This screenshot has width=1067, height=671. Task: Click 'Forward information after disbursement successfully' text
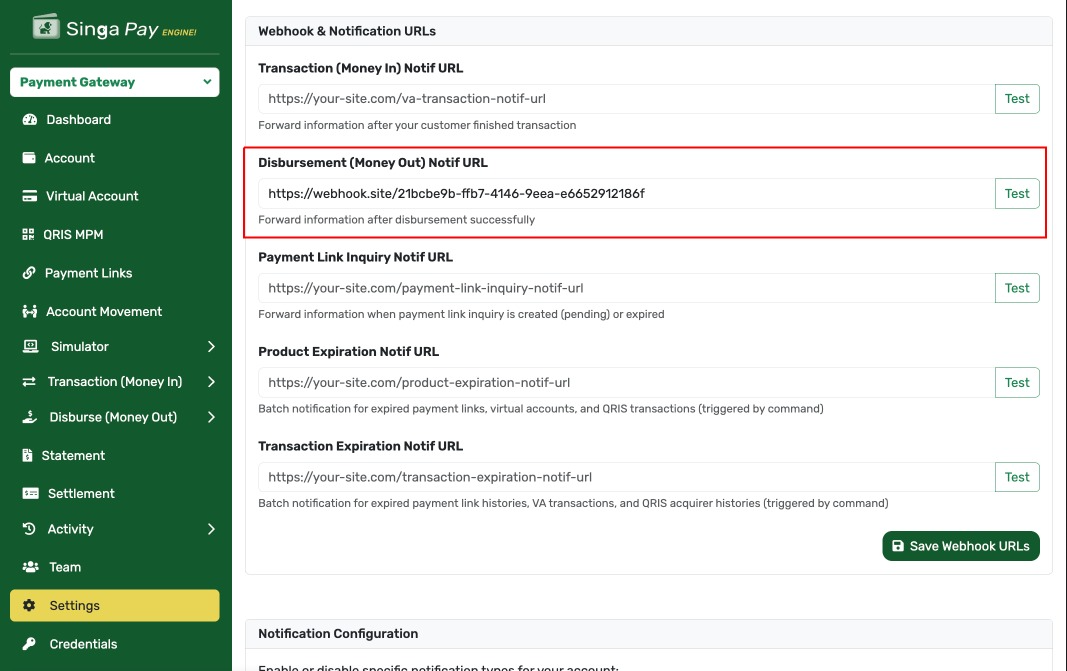[397, 220]
